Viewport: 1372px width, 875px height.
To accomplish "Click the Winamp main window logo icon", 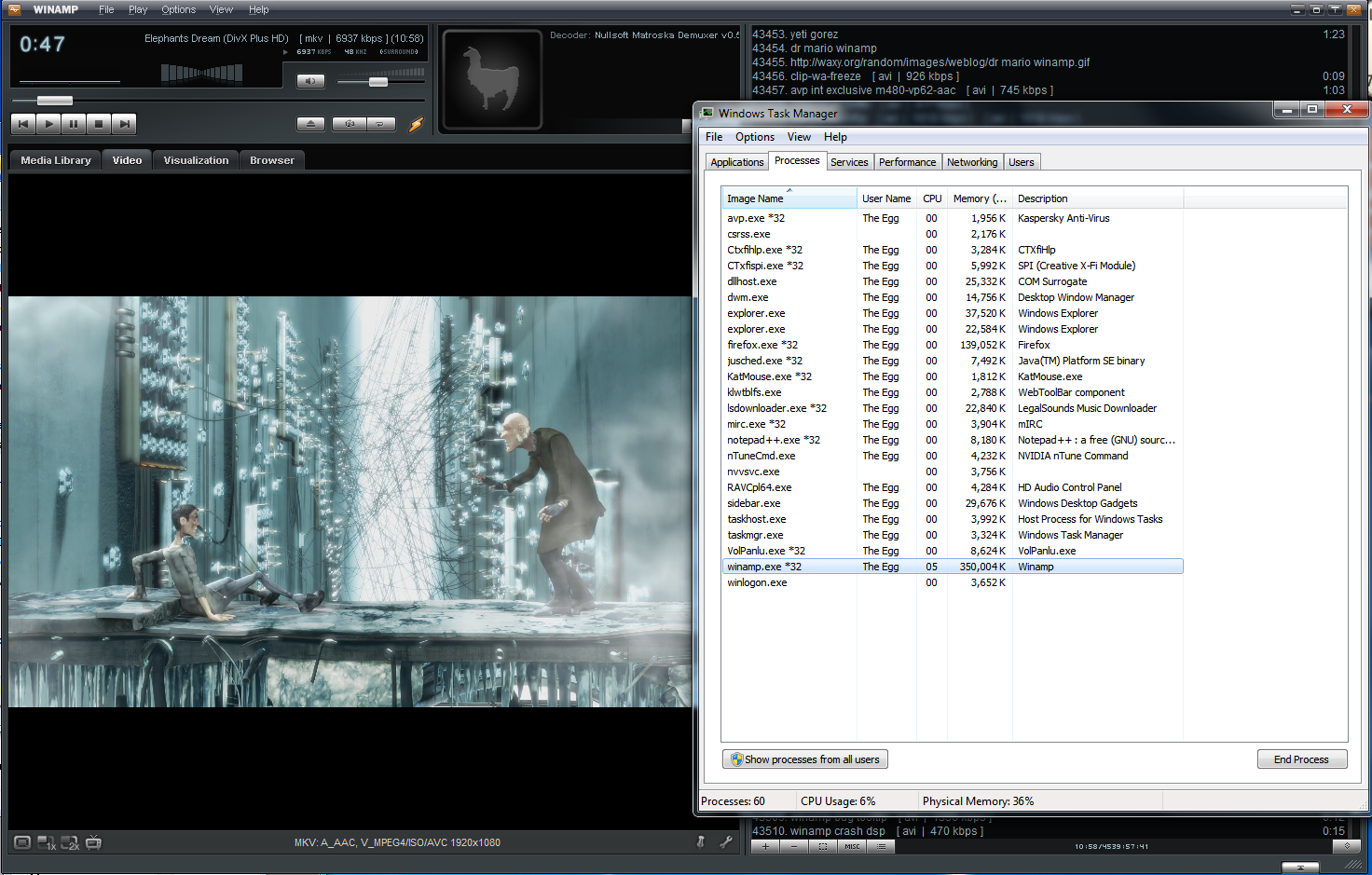I will point(14,9).
